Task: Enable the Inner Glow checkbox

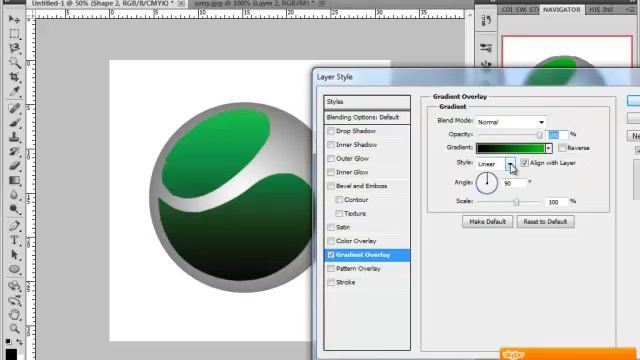Action: tap(331, 172)
